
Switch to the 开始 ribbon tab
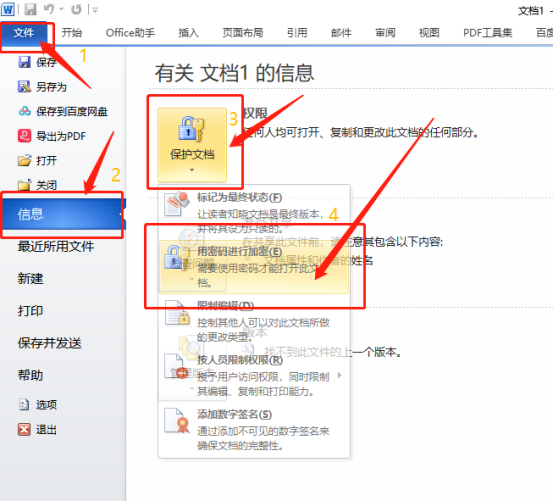point(72,33)
